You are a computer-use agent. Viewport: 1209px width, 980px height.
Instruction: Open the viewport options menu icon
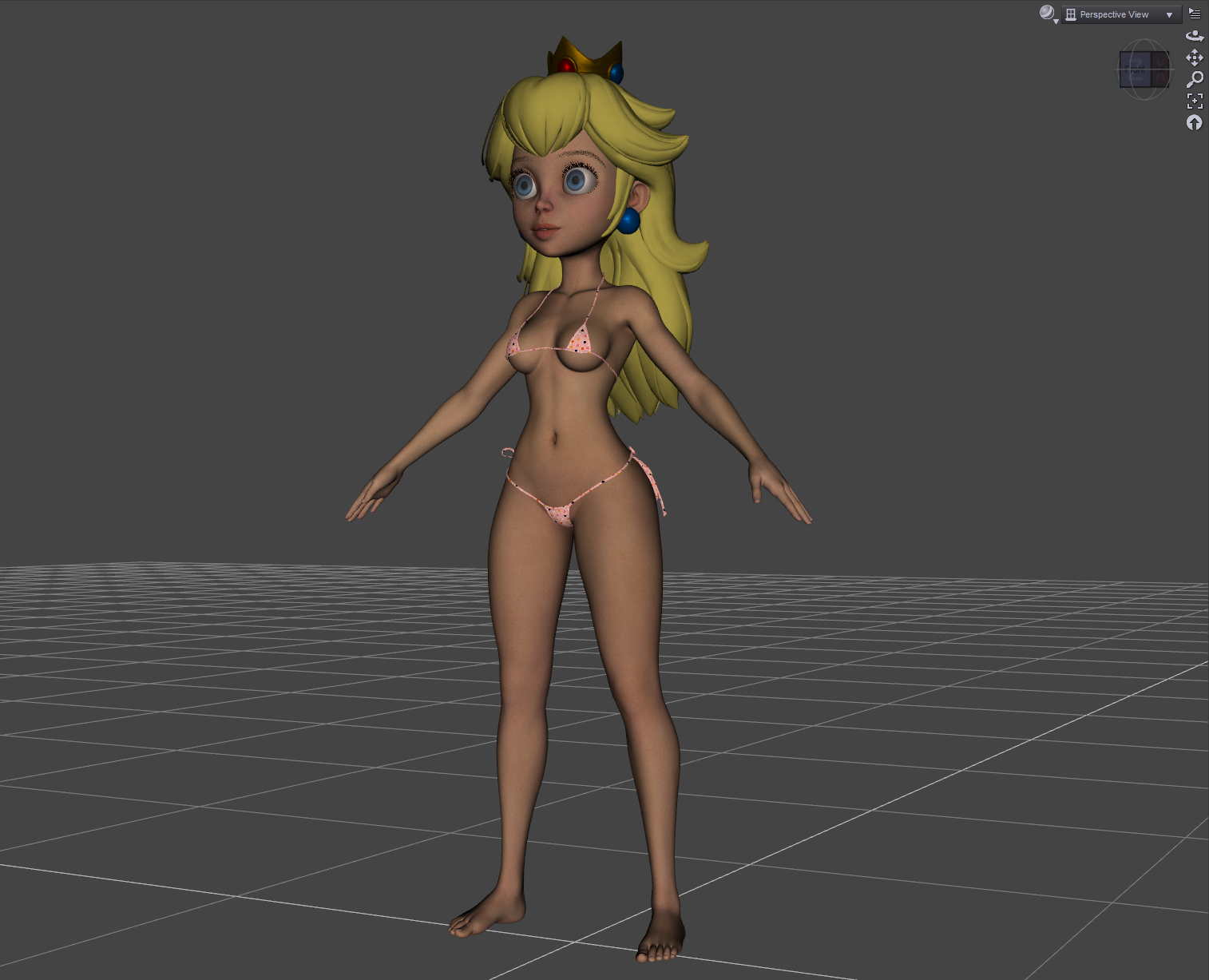[x=1195, y=14]
